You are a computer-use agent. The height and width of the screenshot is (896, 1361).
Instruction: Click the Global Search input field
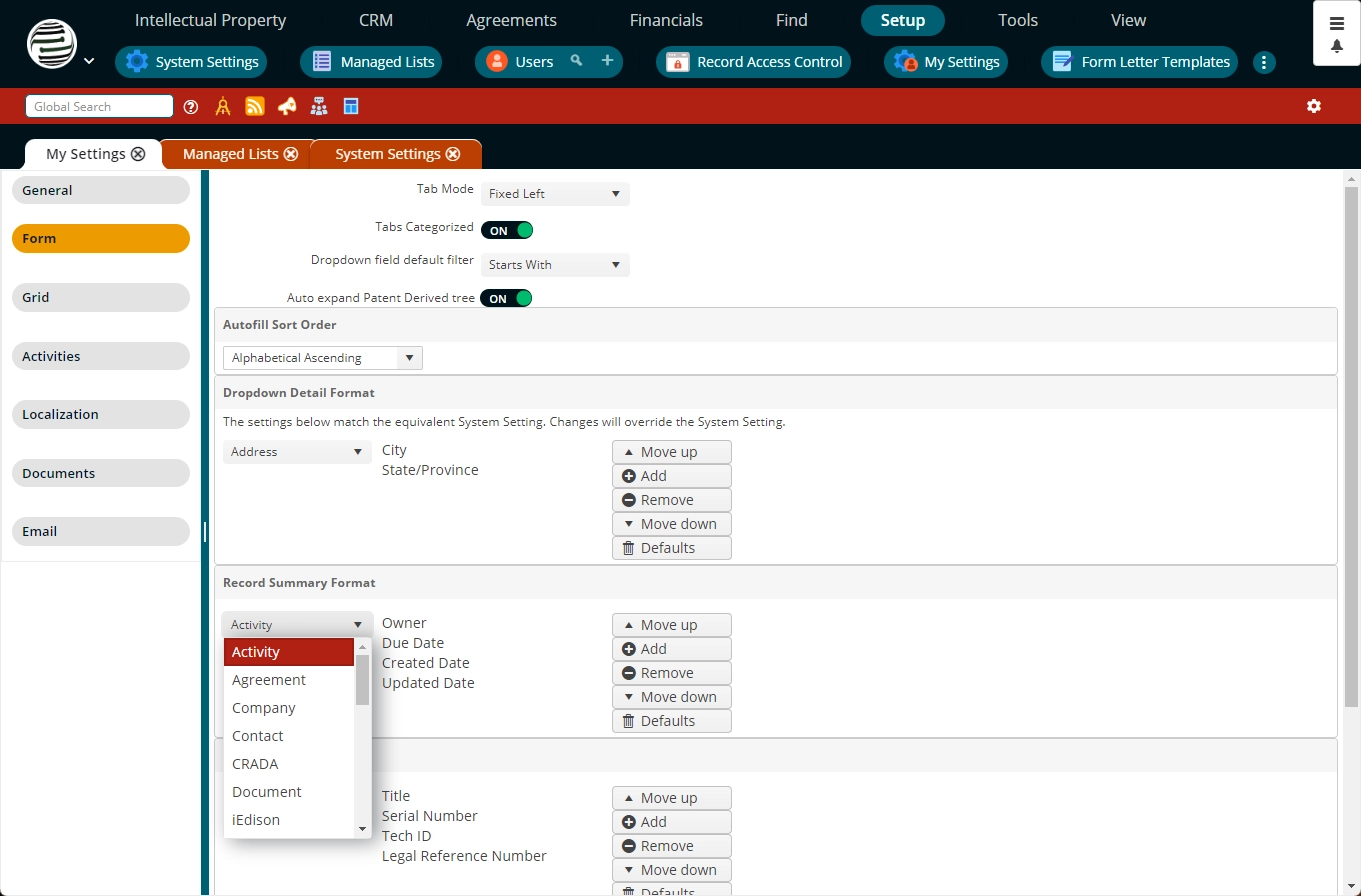click(99, 107)
